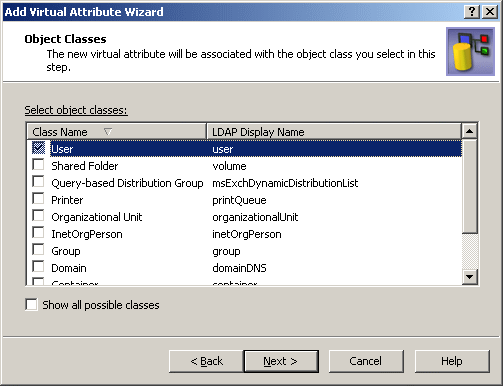Sort by LDAP Display Name column header

coord(334,132)
